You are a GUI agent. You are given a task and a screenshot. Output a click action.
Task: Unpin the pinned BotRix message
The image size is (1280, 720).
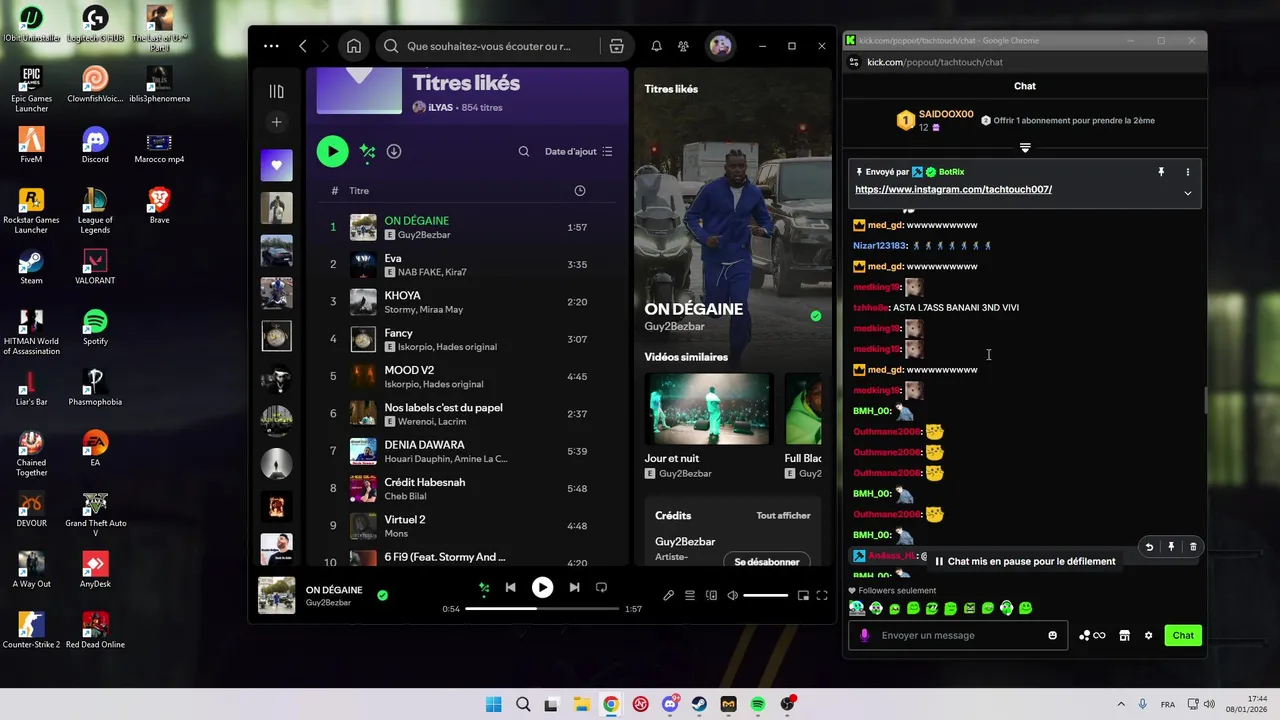pos(1161,172)
